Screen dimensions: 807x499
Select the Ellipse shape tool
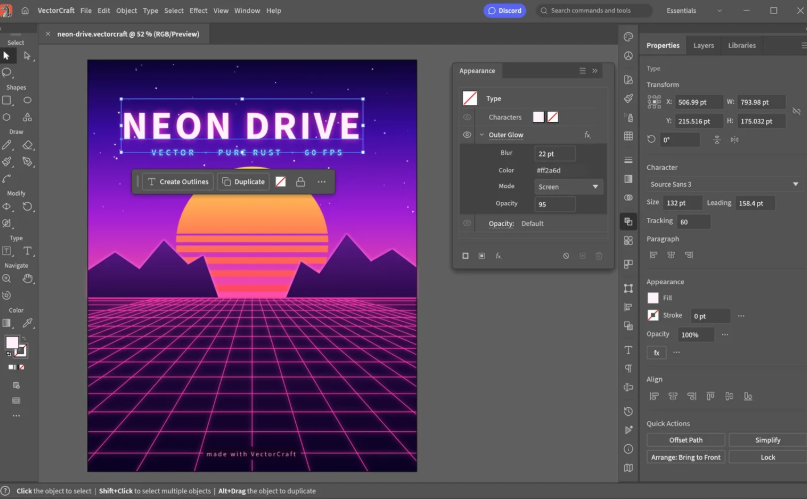pyautogui.click(x=27, y=100)
